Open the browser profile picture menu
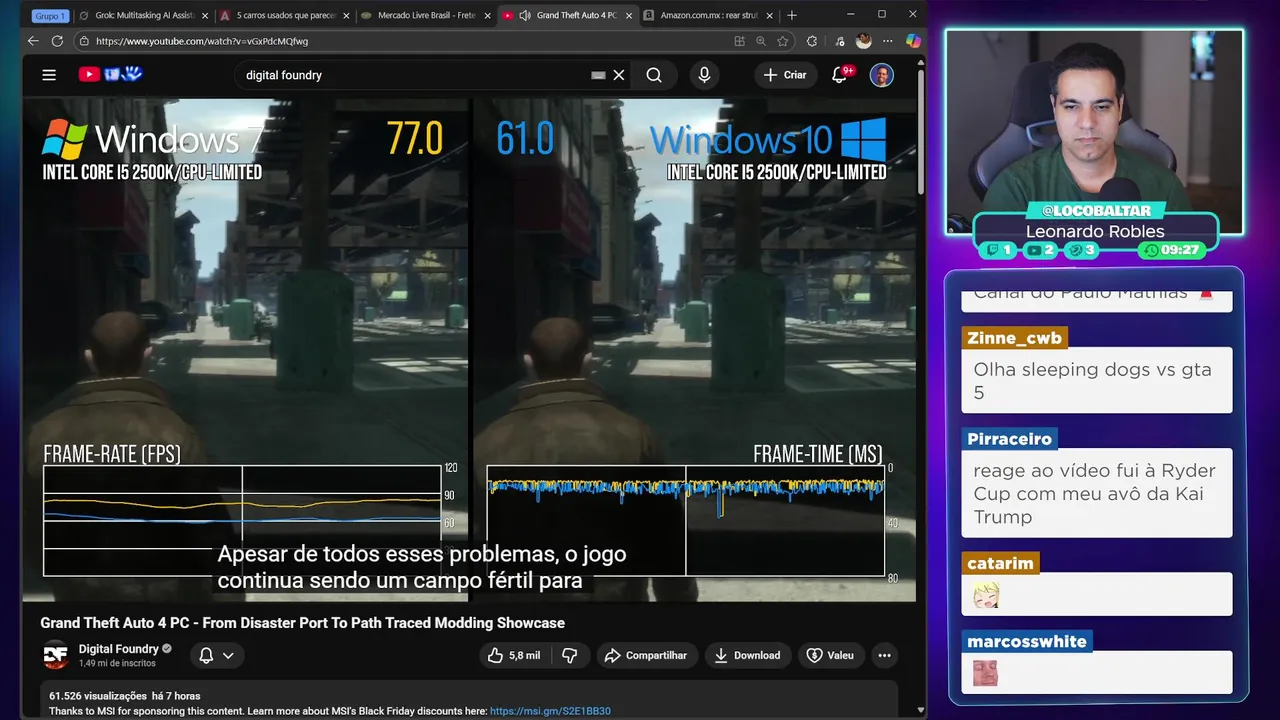The width and height of the screenshot is (1280, 720). [863, 41]
